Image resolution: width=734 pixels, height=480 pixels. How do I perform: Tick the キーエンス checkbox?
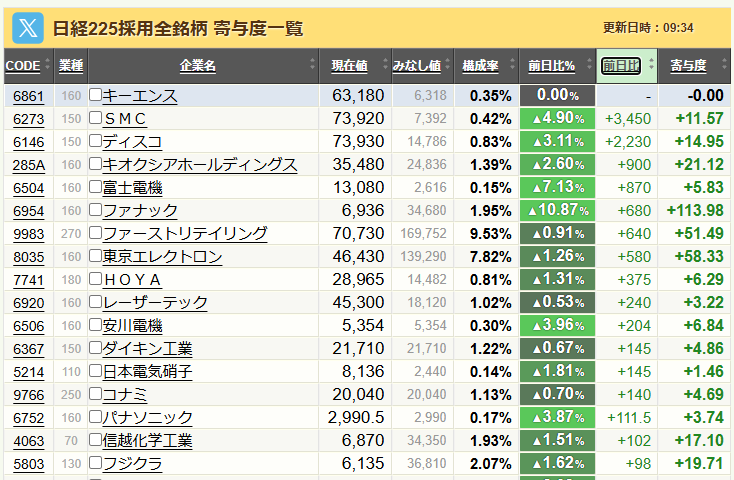(x=95, y=95)
